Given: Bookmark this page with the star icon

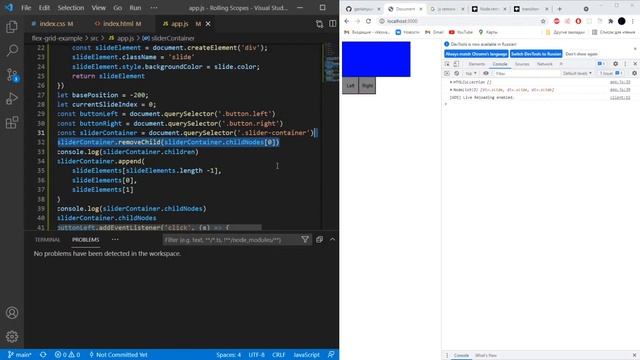Looking at the screenshot, I should tap(543, 21).
